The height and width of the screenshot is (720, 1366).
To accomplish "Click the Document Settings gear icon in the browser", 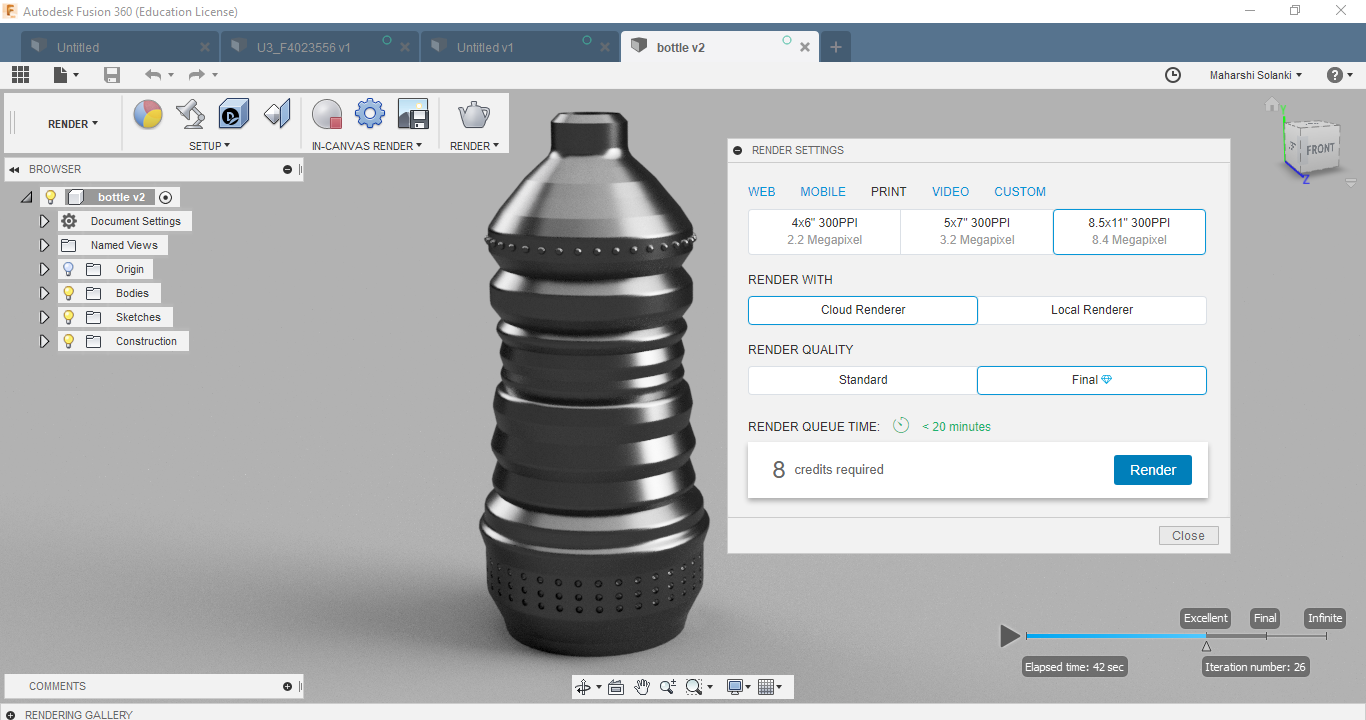I will tap(69, 221).
